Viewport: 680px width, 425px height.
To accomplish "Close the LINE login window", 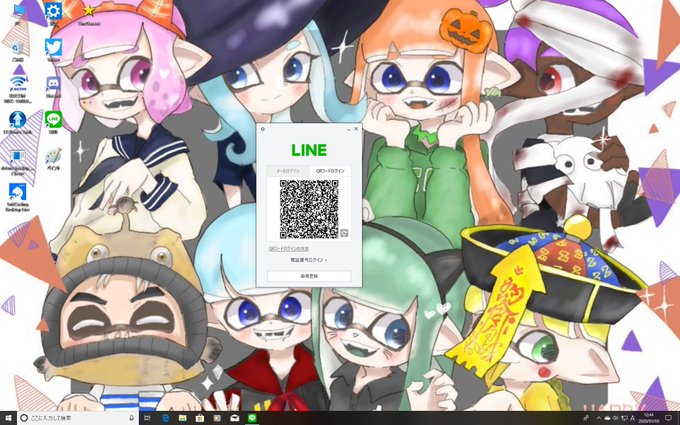I will tap(356, 129).
